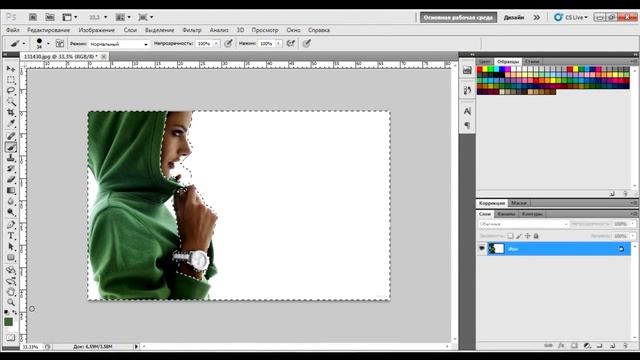Toggle lock transparent pixels option
Screen dimensions: 640x360
tap(510, 236)
